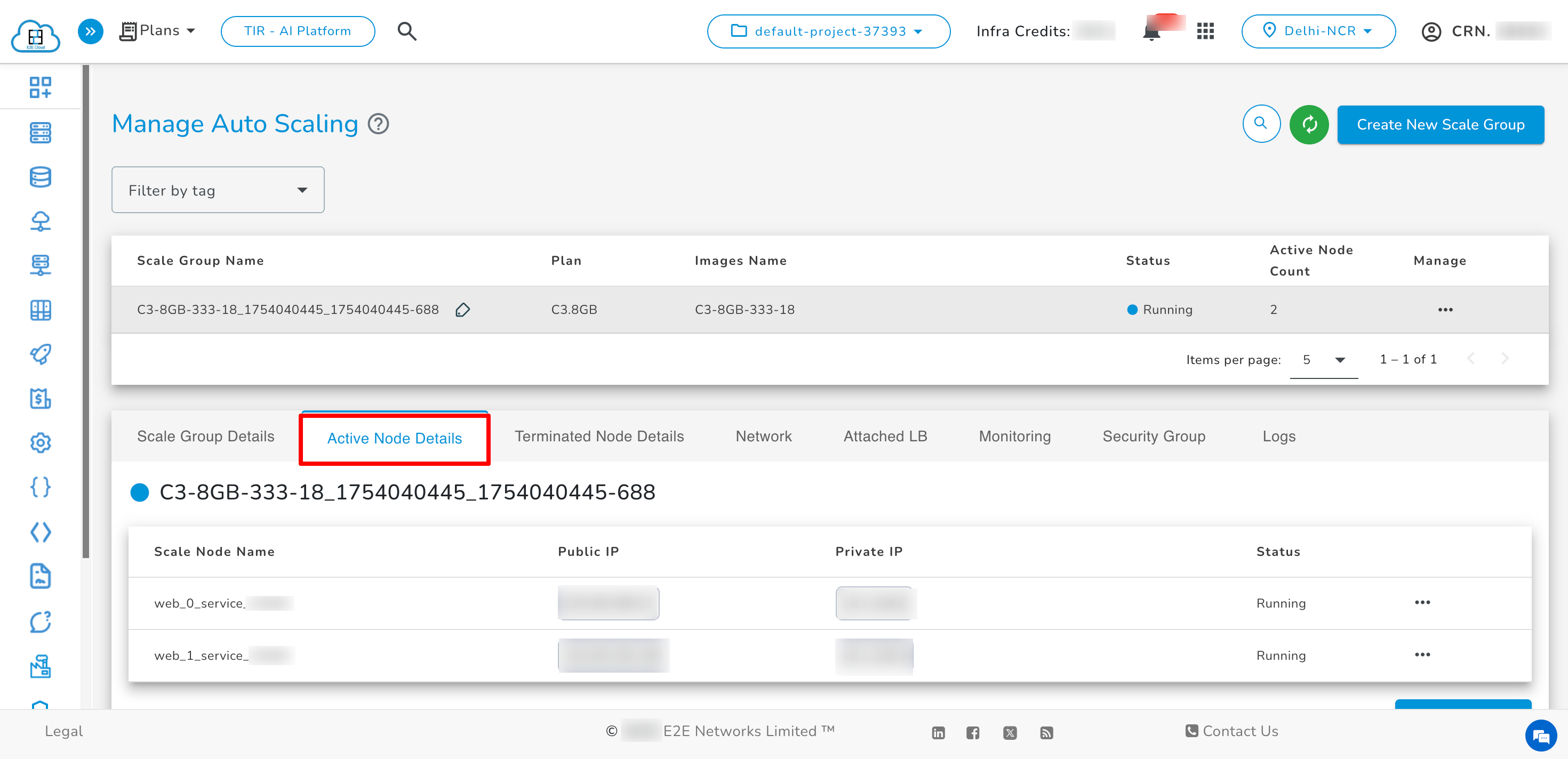Select the database icon in the sidebar
This screenshot has height=759, width=1568.
(40, 177)
